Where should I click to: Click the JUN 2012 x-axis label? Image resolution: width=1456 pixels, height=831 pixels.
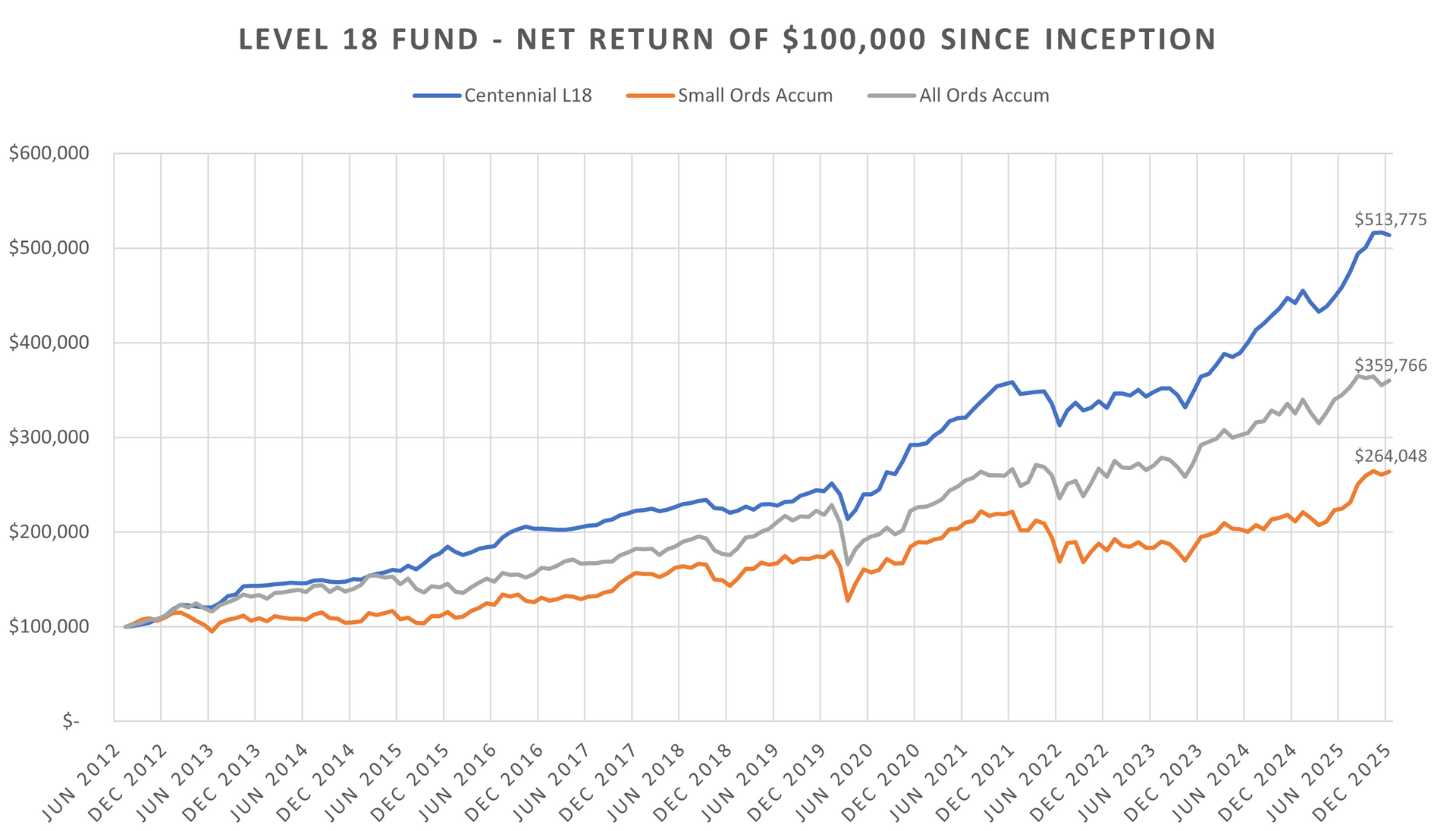click(82, 782)
